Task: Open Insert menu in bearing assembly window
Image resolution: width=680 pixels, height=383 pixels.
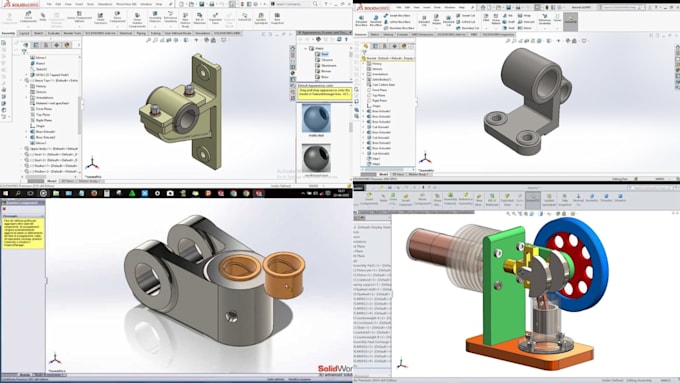Action: pyautogui.click(x=79, y=4)
